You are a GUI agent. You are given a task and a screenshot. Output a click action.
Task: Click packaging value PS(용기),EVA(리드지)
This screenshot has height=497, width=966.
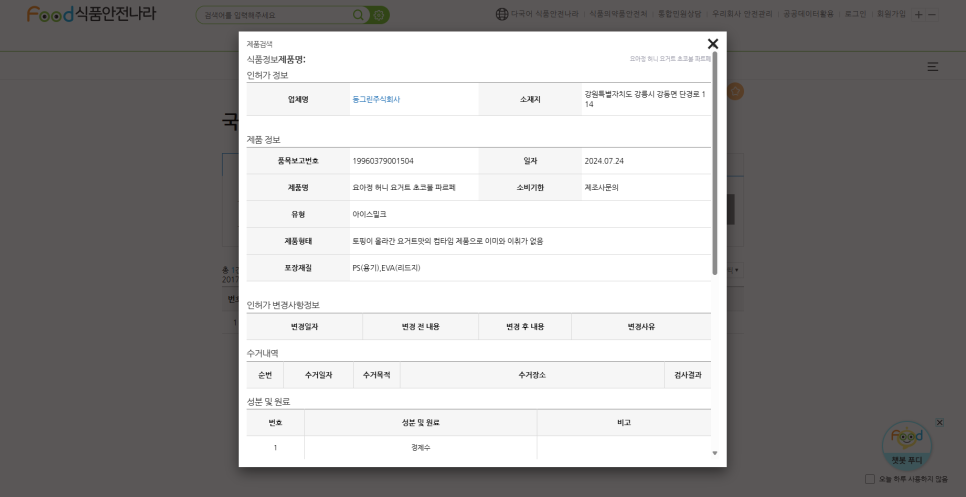point(386,268)
